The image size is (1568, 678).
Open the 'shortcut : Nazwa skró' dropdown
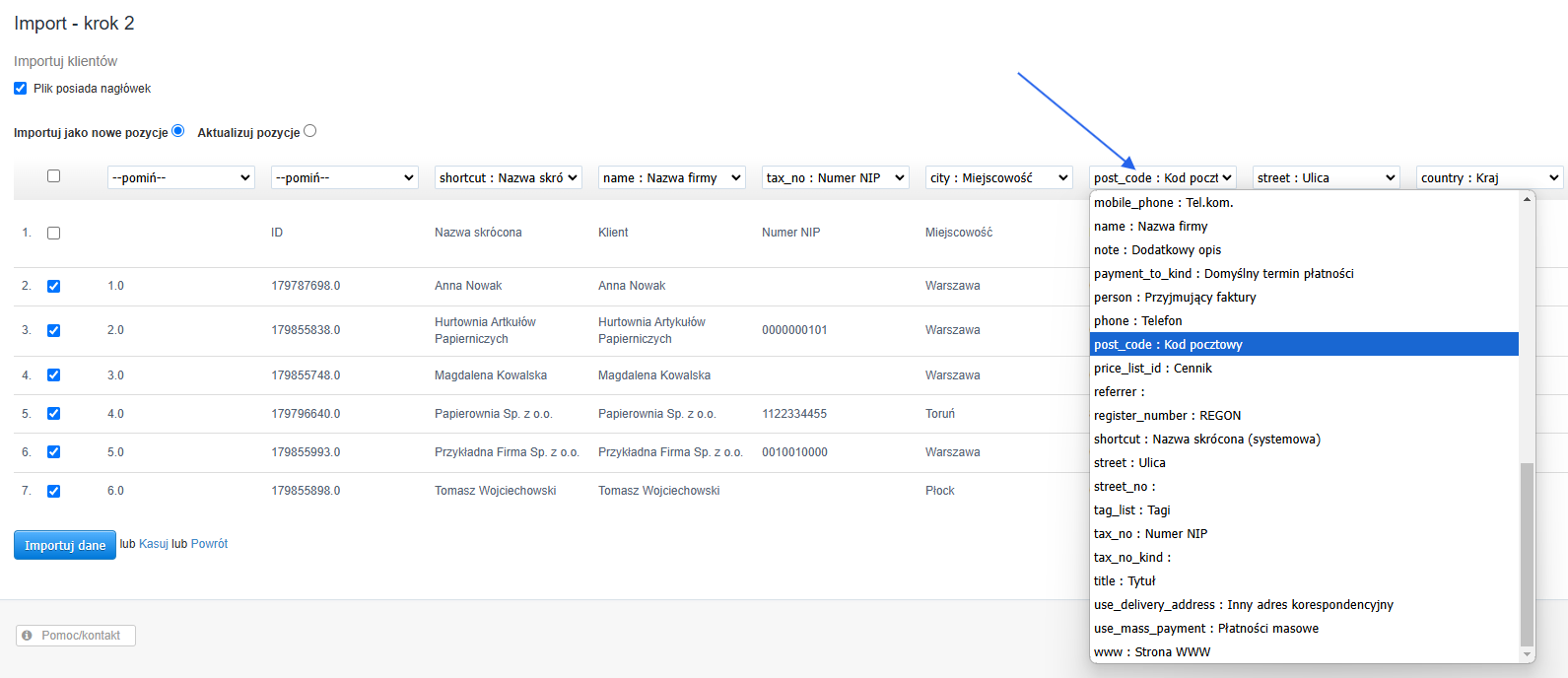tap(509, 177)
